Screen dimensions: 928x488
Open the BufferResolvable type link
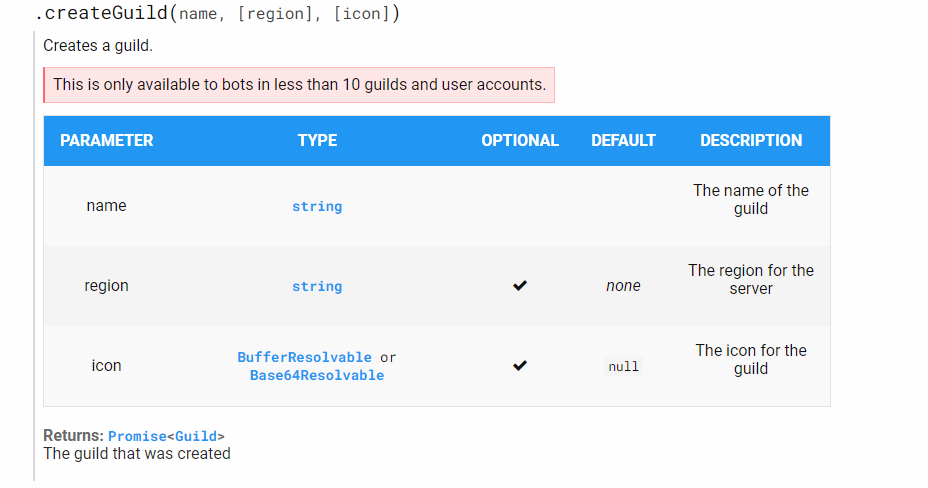click(304, 357)
